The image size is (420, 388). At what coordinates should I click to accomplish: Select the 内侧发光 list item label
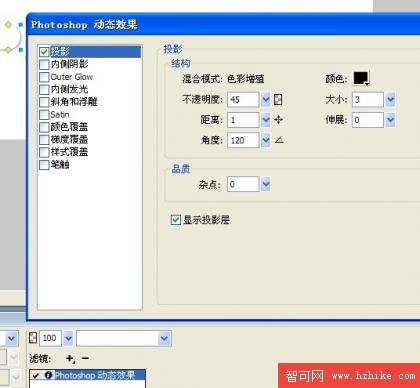(x=69, y=89)
